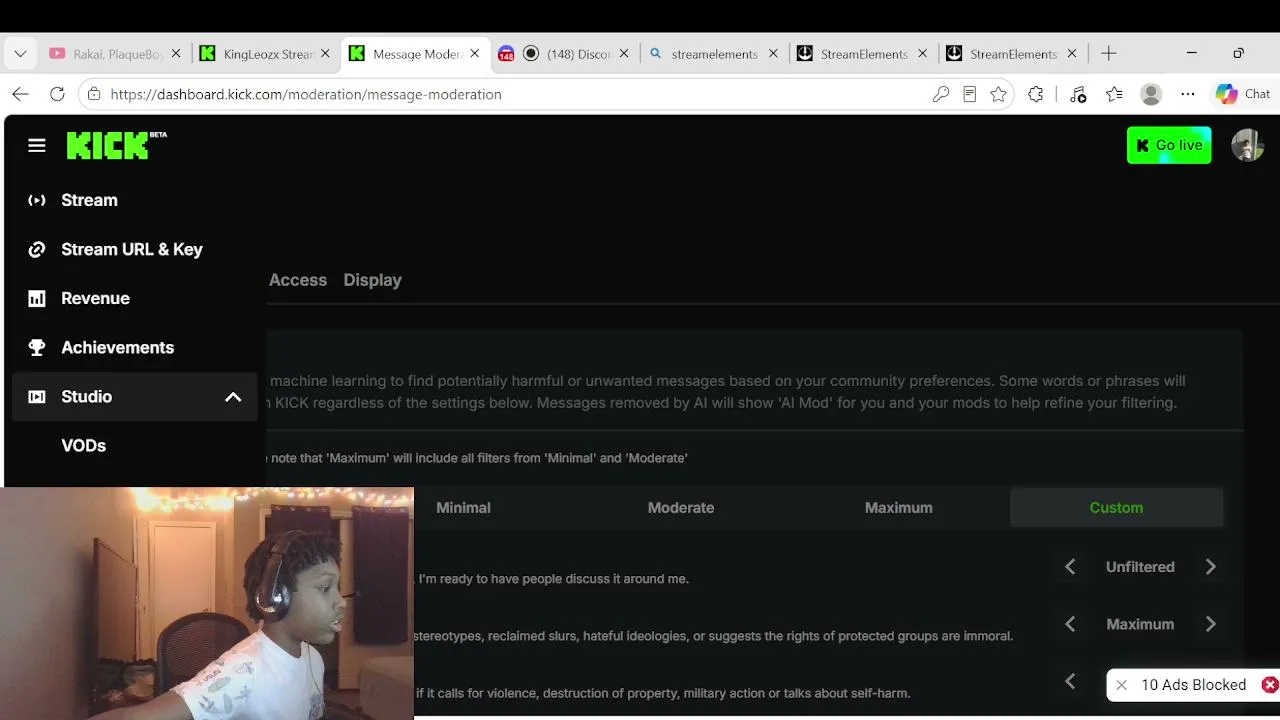
Task: Lower the hate-speech filter from Maximum
Action: coord(1070,624)
